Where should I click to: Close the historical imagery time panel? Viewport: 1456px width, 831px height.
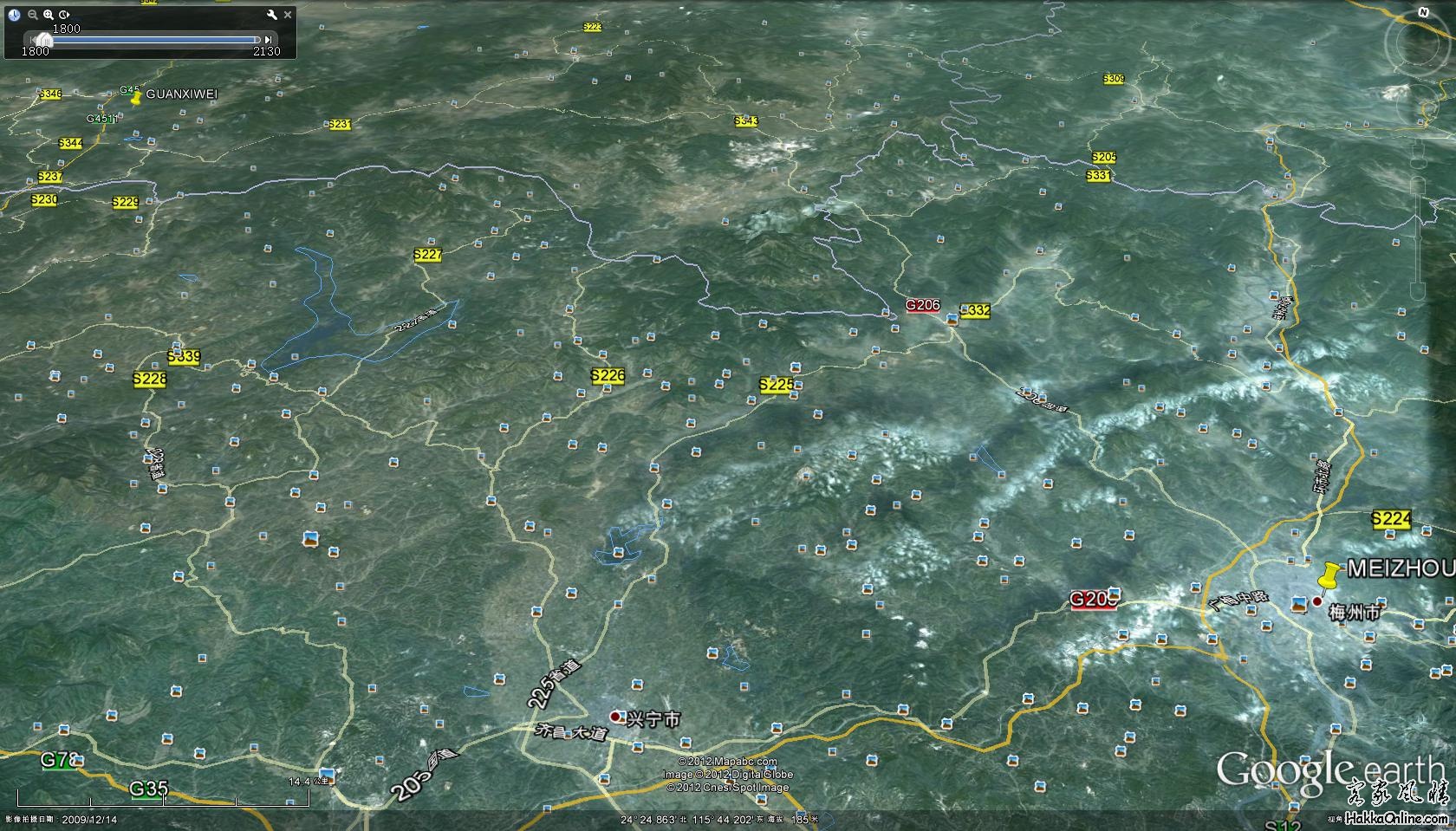(288, 15)
